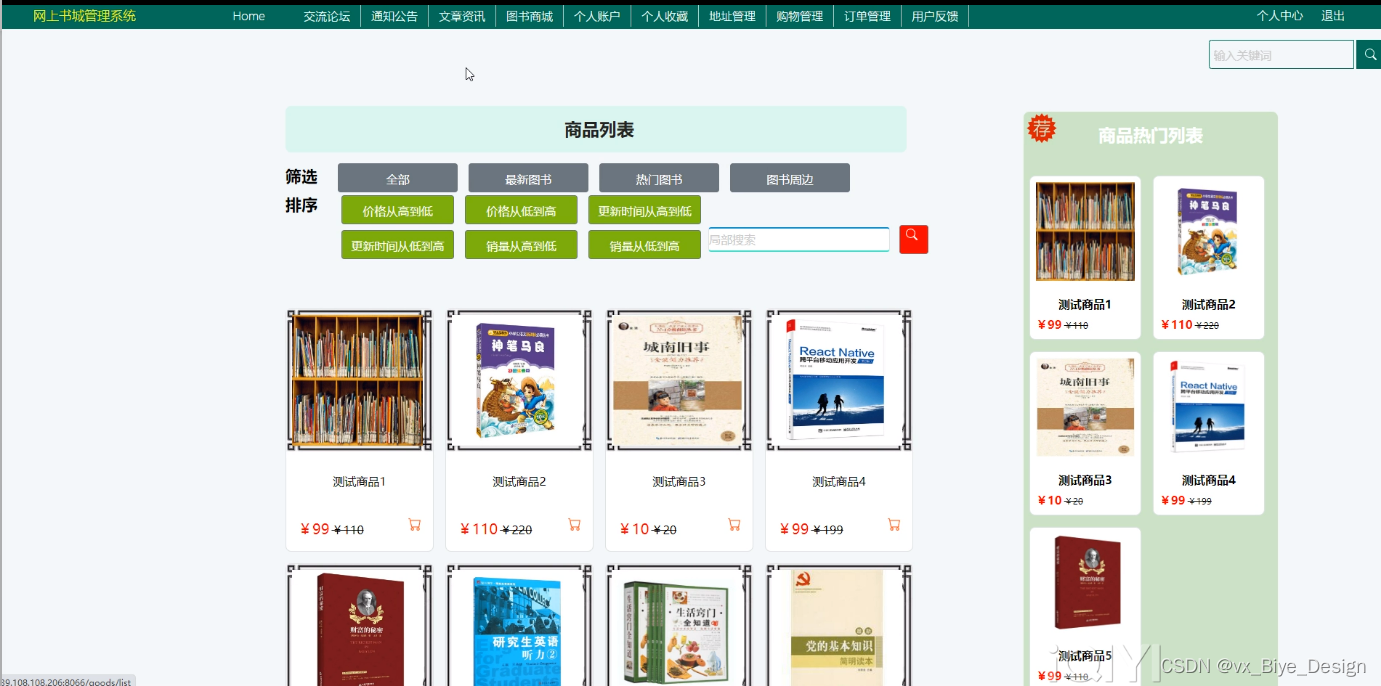Screen dimensions: 1381x686
Task: Click 测试商品4 title in hot list
Action: point(1208,481)
